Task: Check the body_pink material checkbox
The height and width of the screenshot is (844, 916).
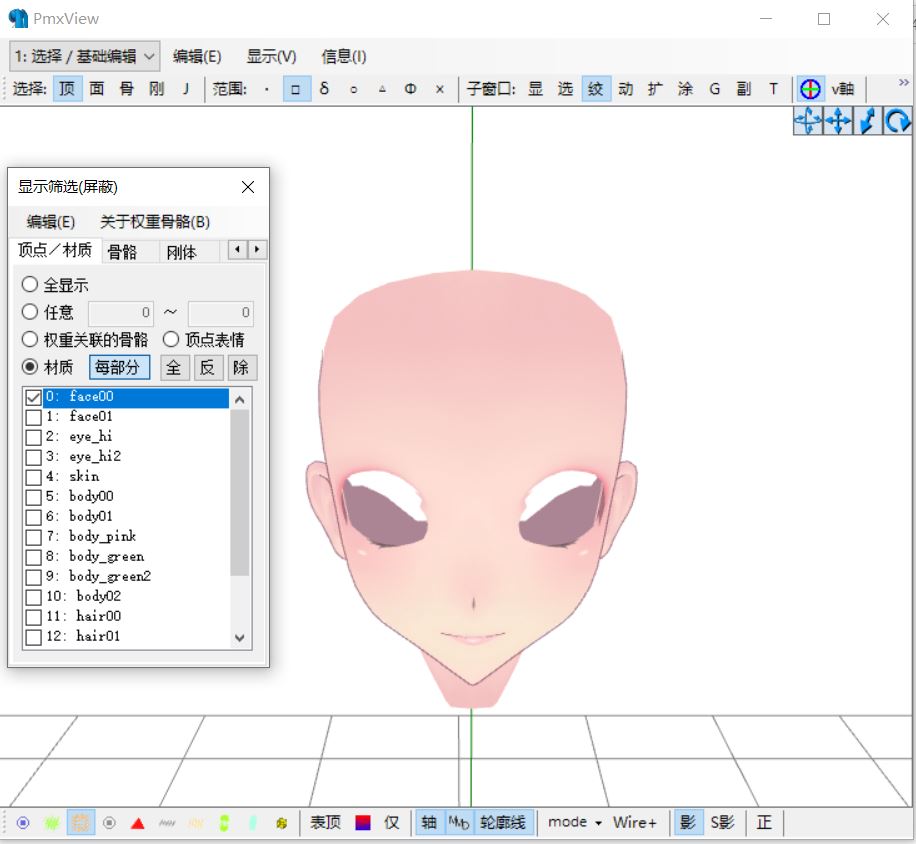Action: (x=33, y=537)
